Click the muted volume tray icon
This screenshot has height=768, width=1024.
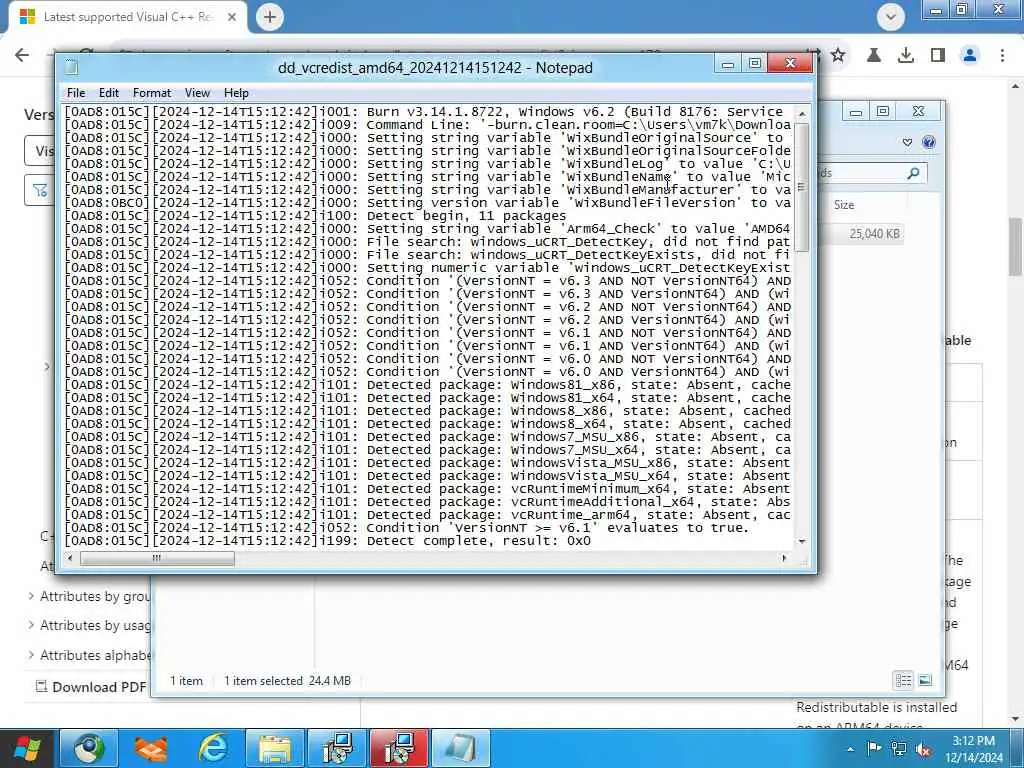pyautogui.click(x=923, y=748)
